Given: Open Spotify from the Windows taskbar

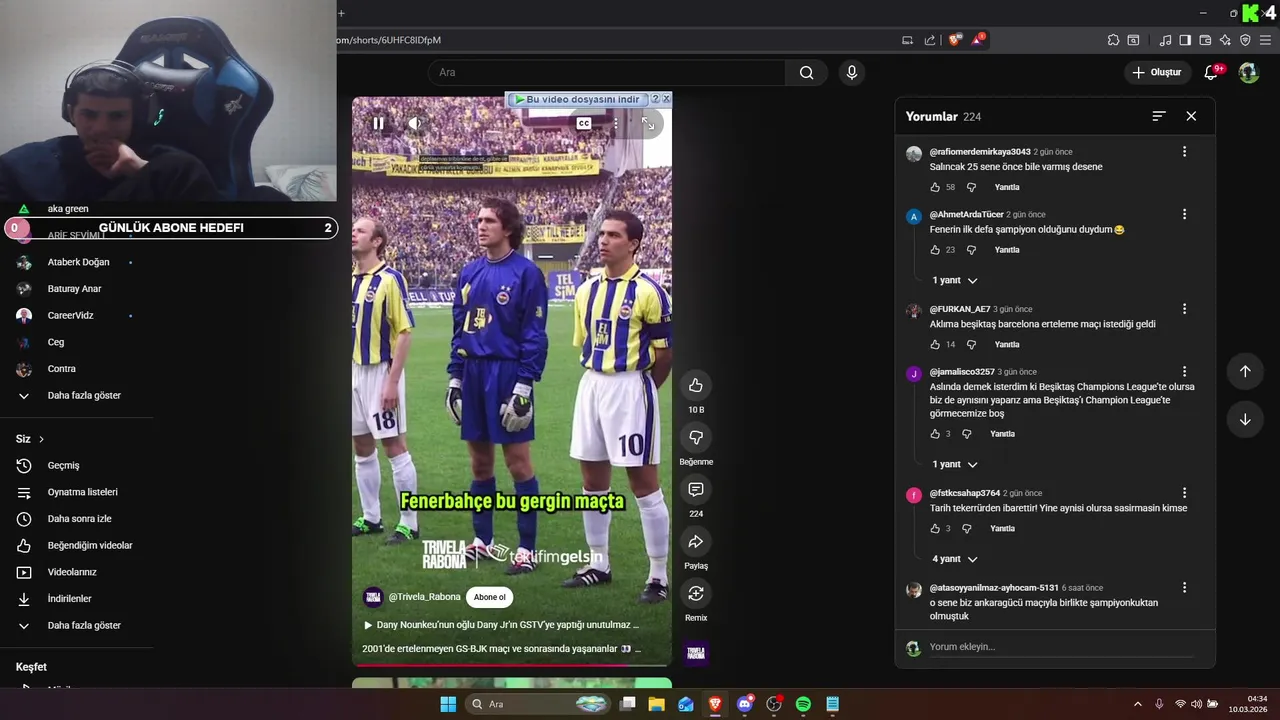Looking at the screenshot, I should [803, 704].
